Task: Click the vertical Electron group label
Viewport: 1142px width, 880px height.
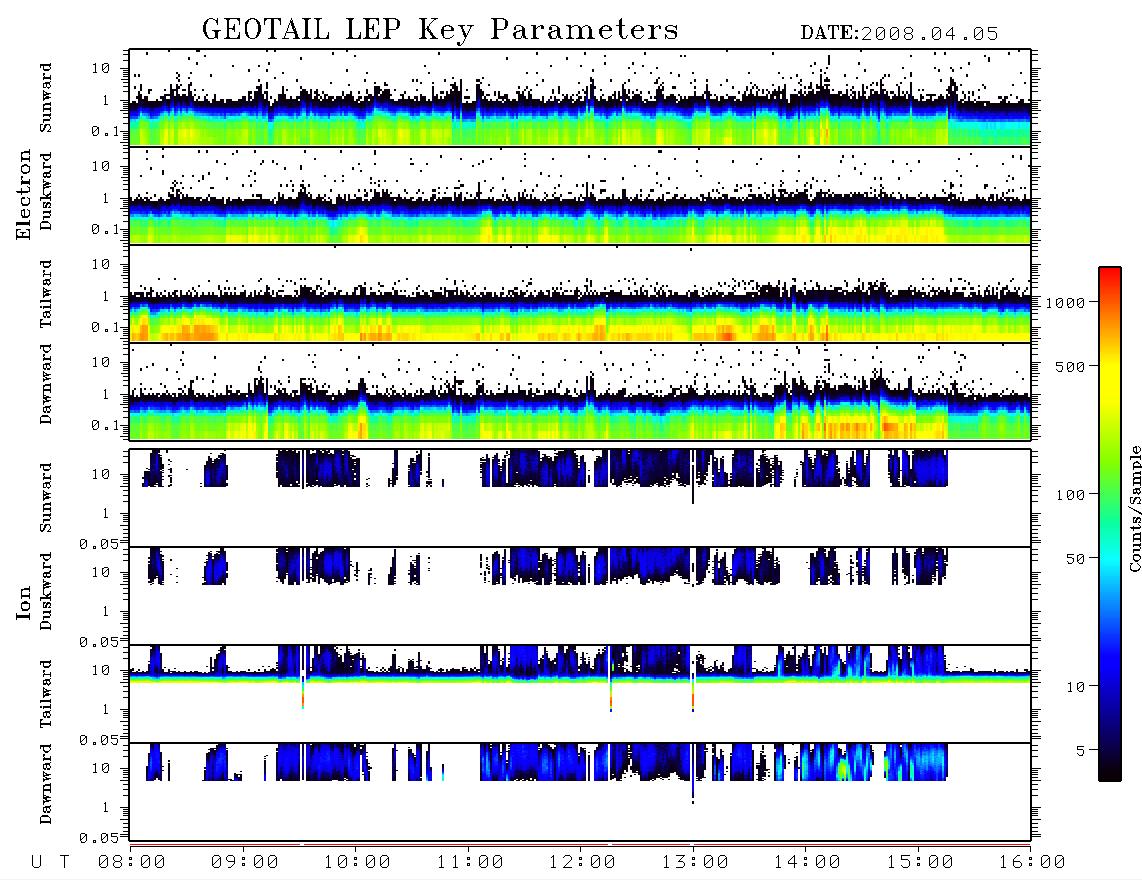Action: [x=24, y=195]
